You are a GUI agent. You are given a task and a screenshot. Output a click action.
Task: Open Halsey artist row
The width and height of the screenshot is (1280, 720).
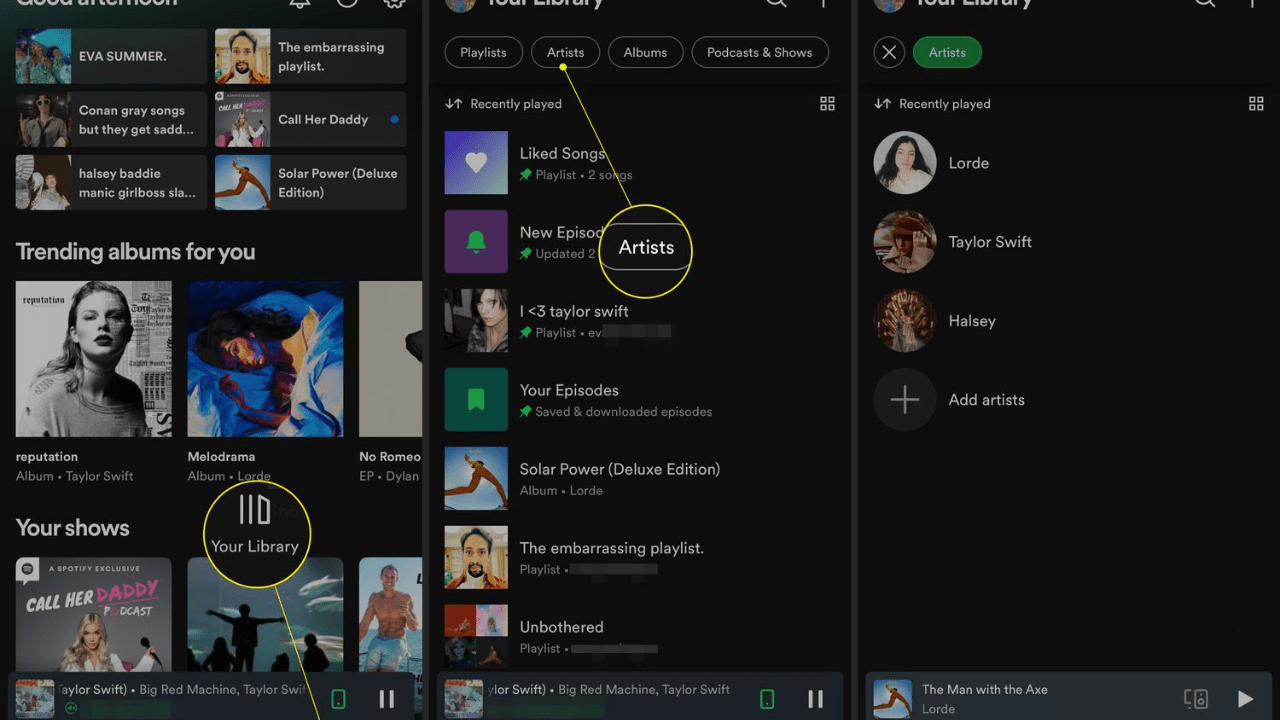tap(1070, 321)
